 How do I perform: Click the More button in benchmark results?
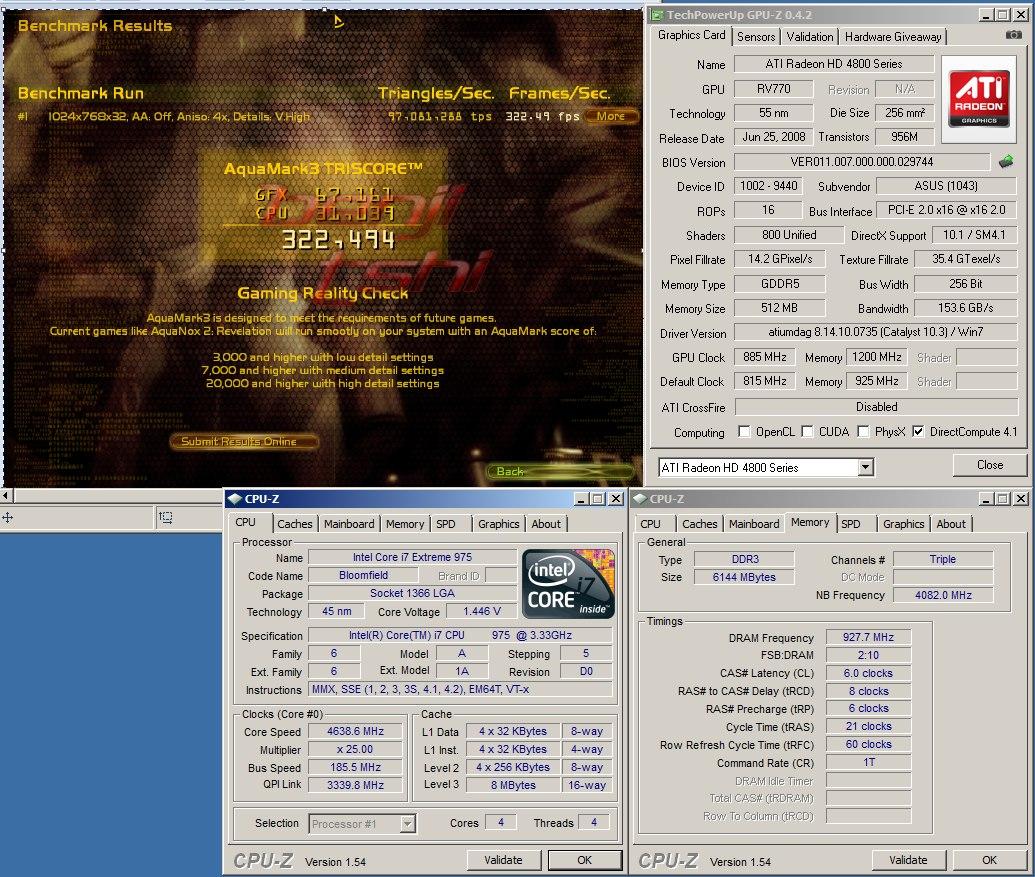(x=611, y=116)
